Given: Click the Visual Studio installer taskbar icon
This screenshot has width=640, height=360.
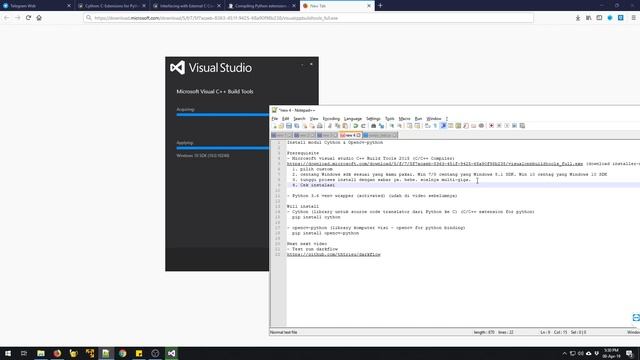Looking at the screenshot, I should coord(171,353).
